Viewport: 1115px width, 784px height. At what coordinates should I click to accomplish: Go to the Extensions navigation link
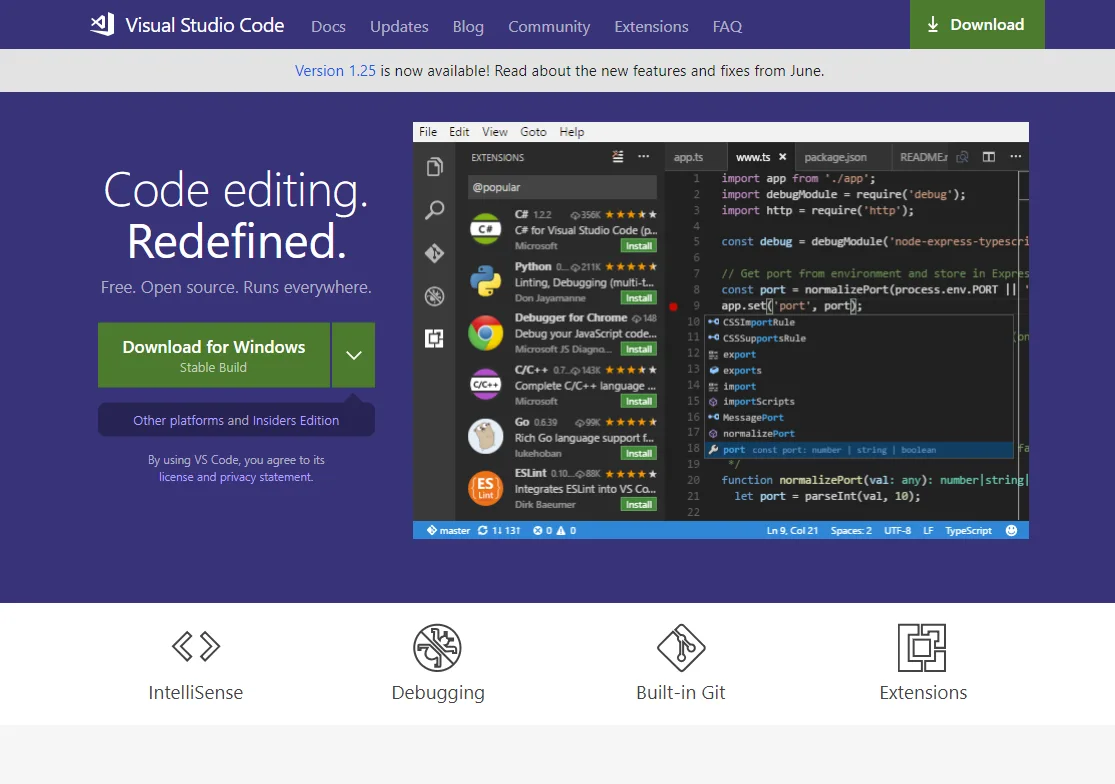(651, 27)
